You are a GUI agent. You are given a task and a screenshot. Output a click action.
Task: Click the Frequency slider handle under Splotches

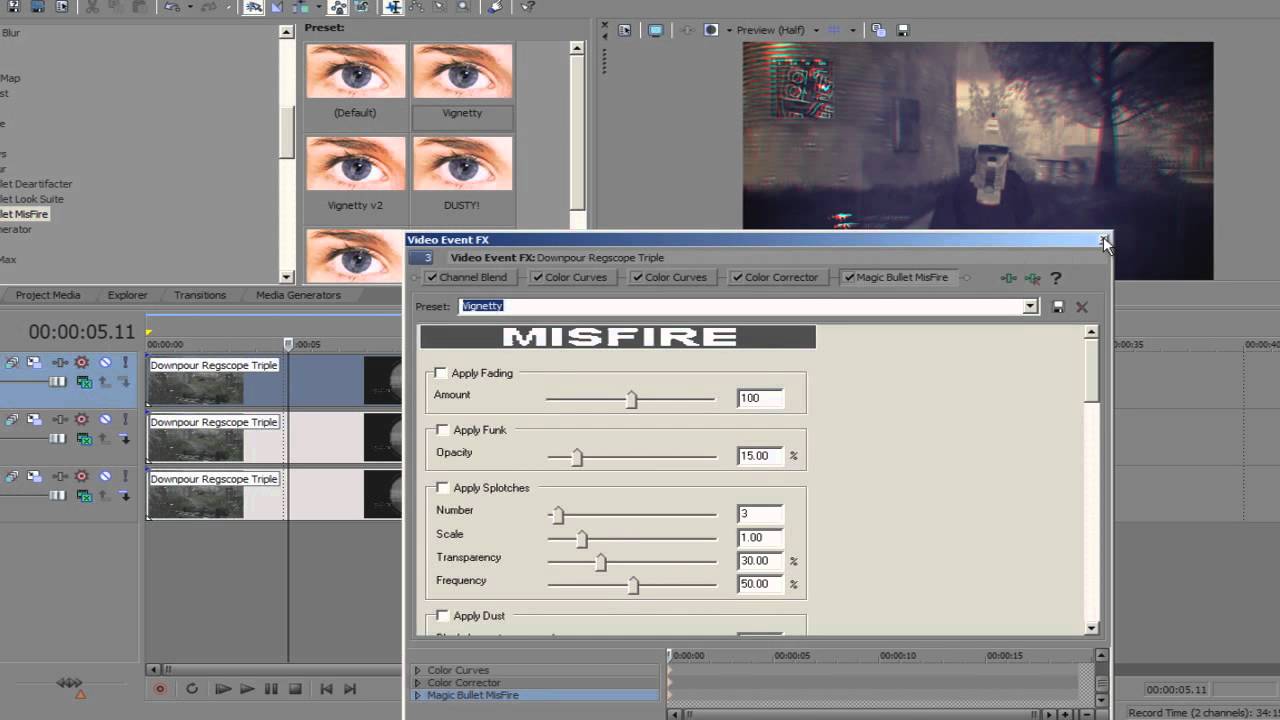[x=633, y=585]
